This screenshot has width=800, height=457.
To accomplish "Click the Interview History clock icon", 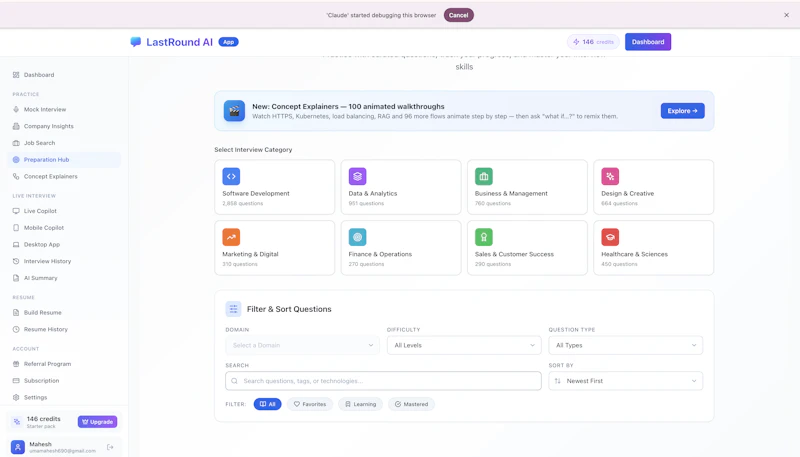I will [16, 261].
